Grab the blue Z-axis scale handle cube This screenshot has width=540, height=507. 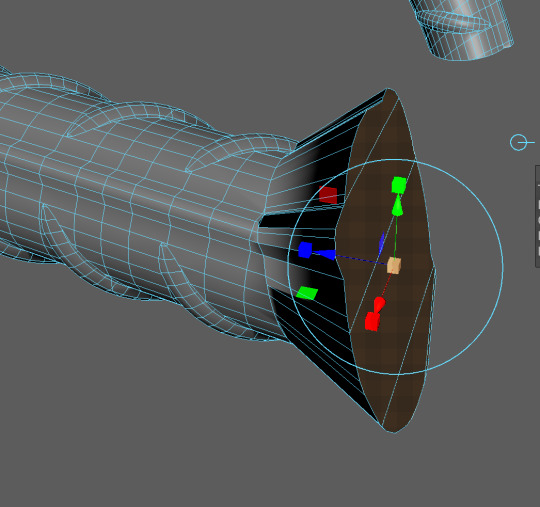click(x=305, y=250)
